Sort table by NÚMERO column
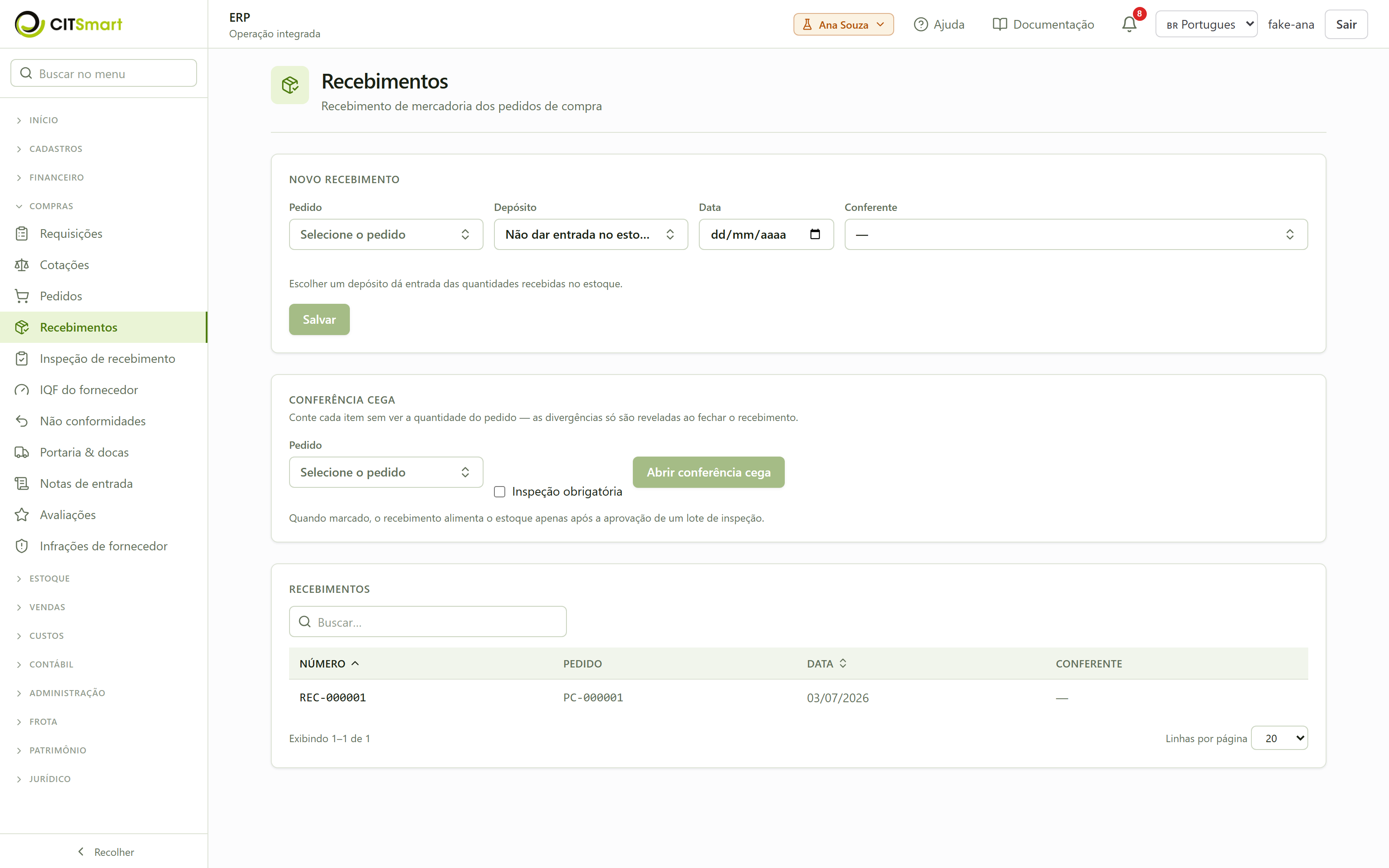Screen dimensions: 1389x868 pos(329,664)
